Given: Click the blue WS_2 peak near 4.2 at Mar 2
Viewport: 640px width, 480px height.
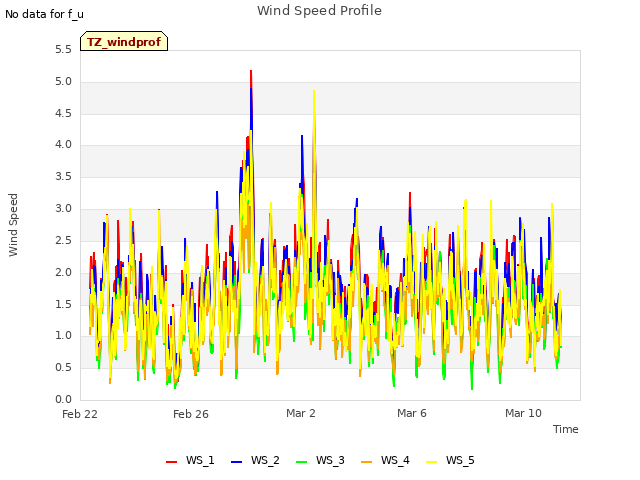Looking at the screenshot, I should 302,136.
